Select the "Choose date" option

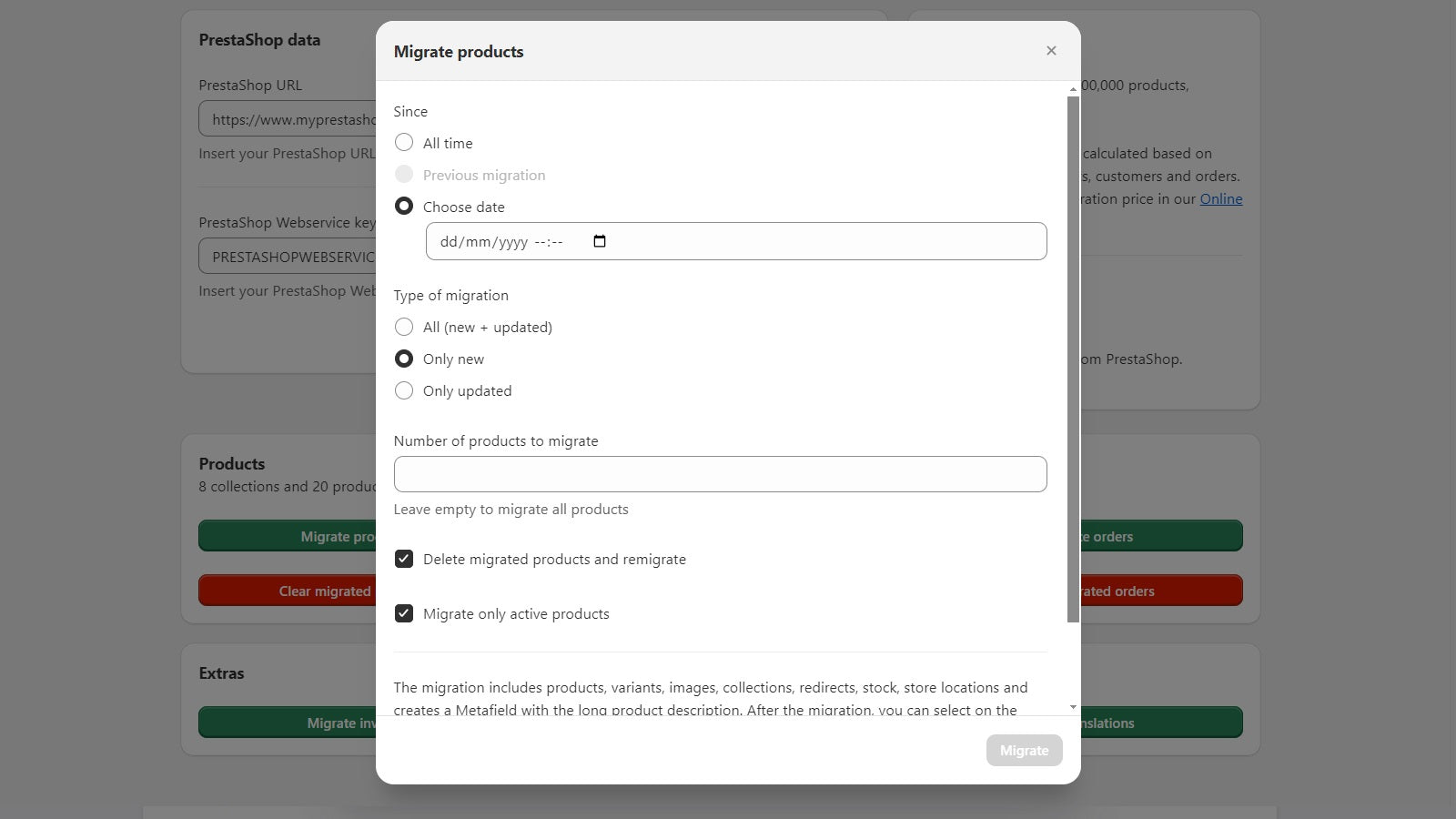[x=404, y=206]
